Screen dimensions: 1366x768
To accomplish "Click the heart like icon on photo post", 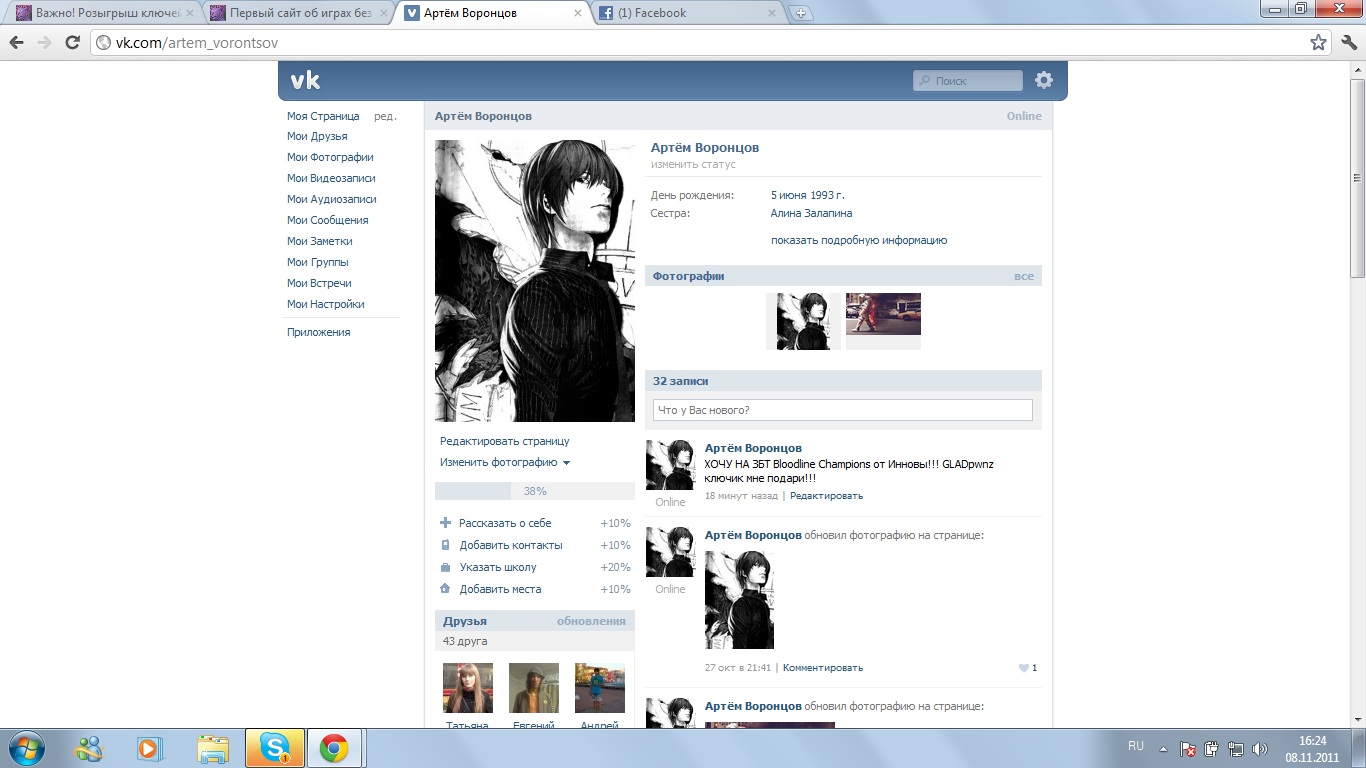I will [x=1022, y=668].
